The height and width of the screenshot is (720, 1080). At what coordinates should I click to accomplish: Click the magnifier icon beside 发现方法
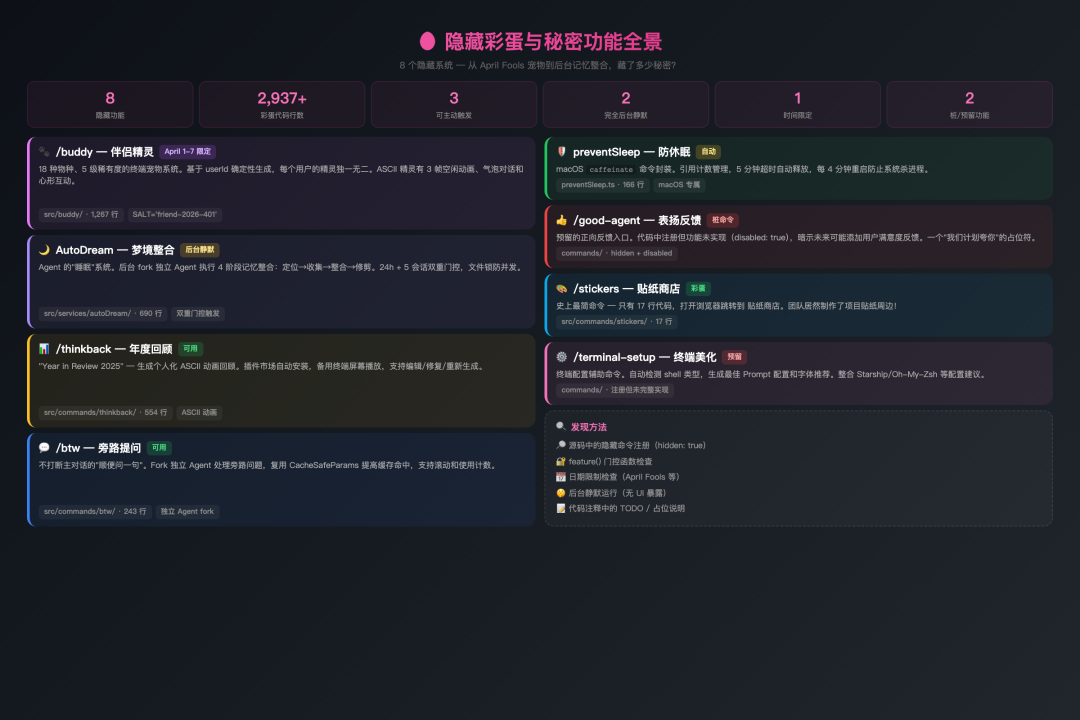click(x=561, y=426)
